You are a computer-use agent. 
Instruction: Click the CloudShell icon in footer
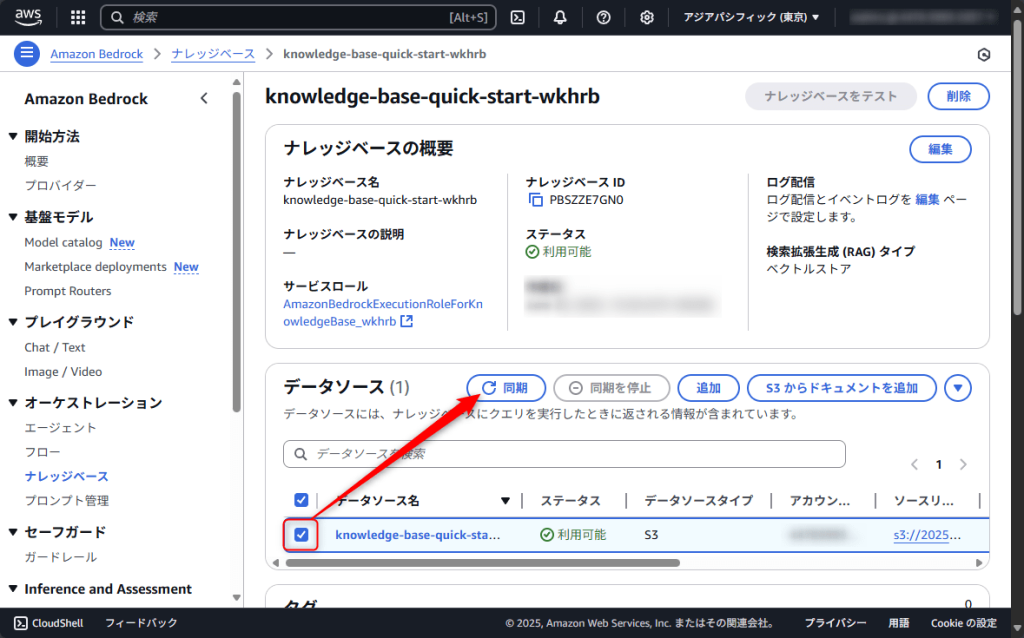click(x=21, y=623)
